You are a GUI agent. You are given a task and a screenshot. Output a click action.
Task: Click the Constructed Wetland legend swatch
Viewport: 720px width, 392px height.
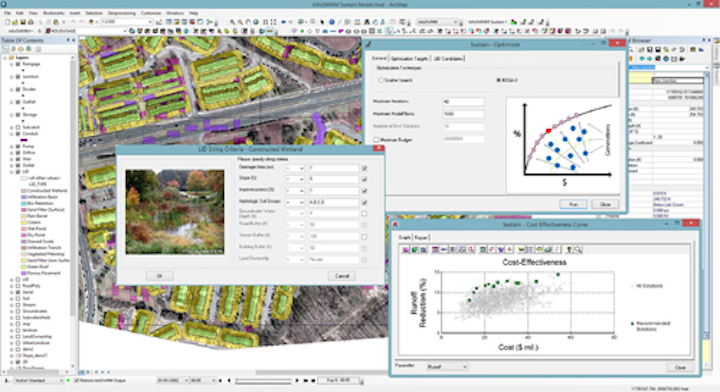[24, 190]
